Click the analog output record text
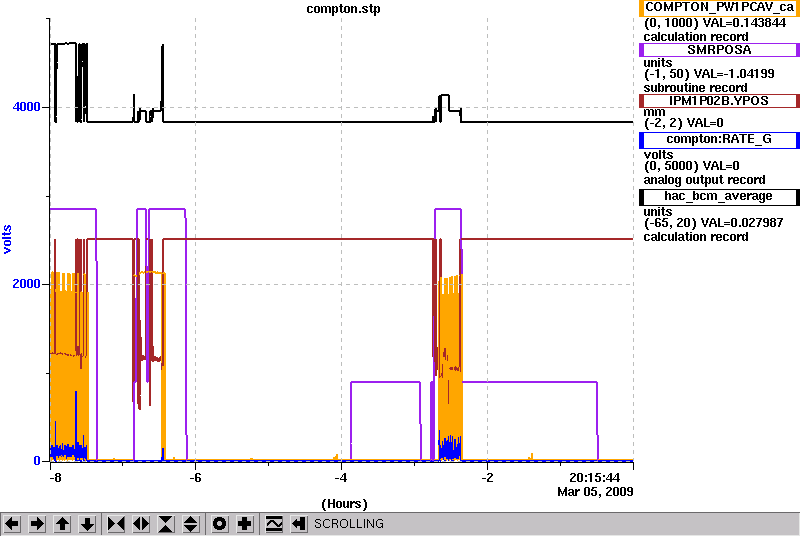800x536 pixels. coord(705,180)
